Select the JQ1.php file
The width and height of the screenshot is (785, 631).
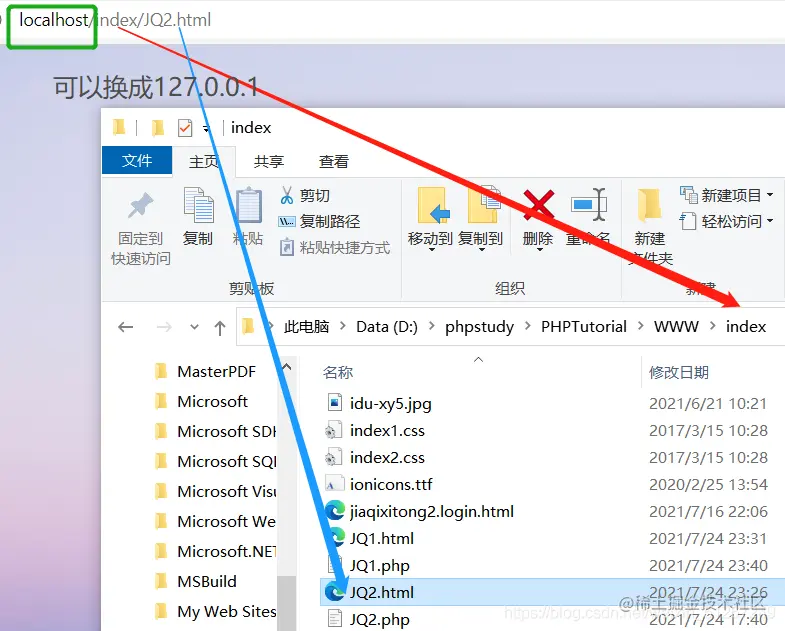pos(379,565)
